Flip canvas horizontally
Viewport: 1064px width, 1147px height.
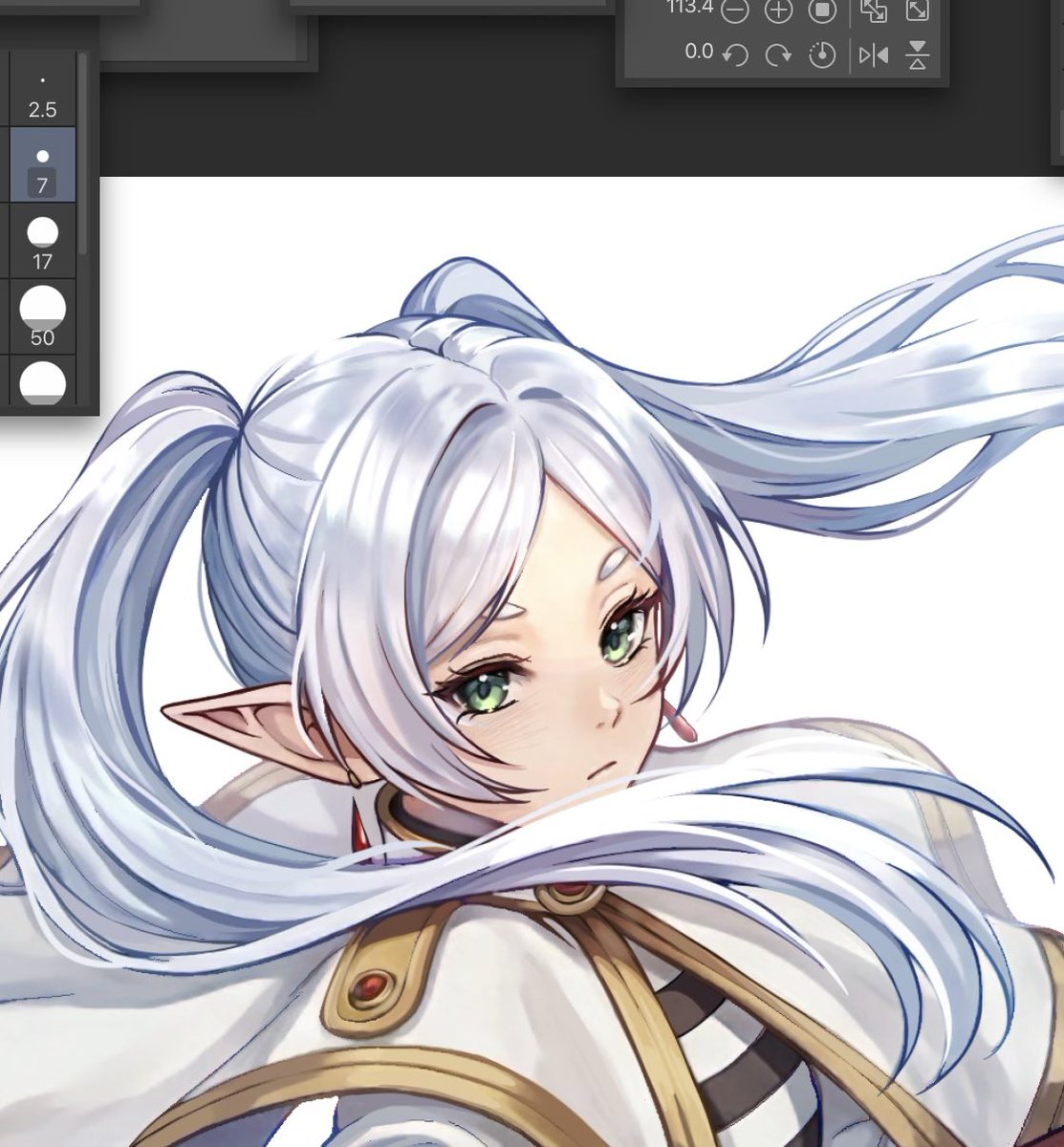pos(873,55)
